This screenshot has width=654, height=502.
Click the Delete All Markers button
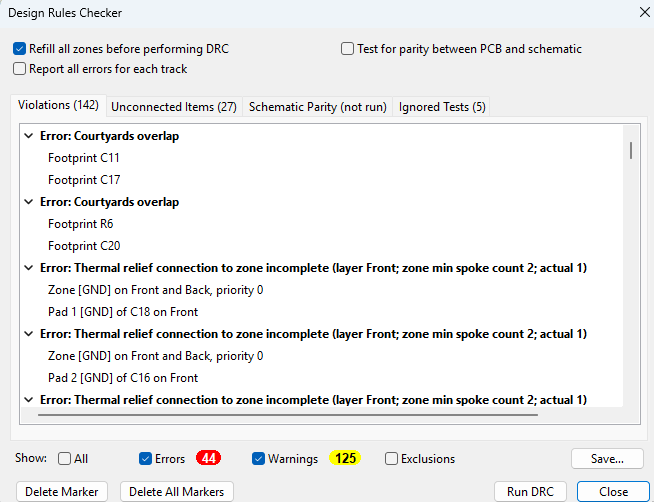point(177,491)
